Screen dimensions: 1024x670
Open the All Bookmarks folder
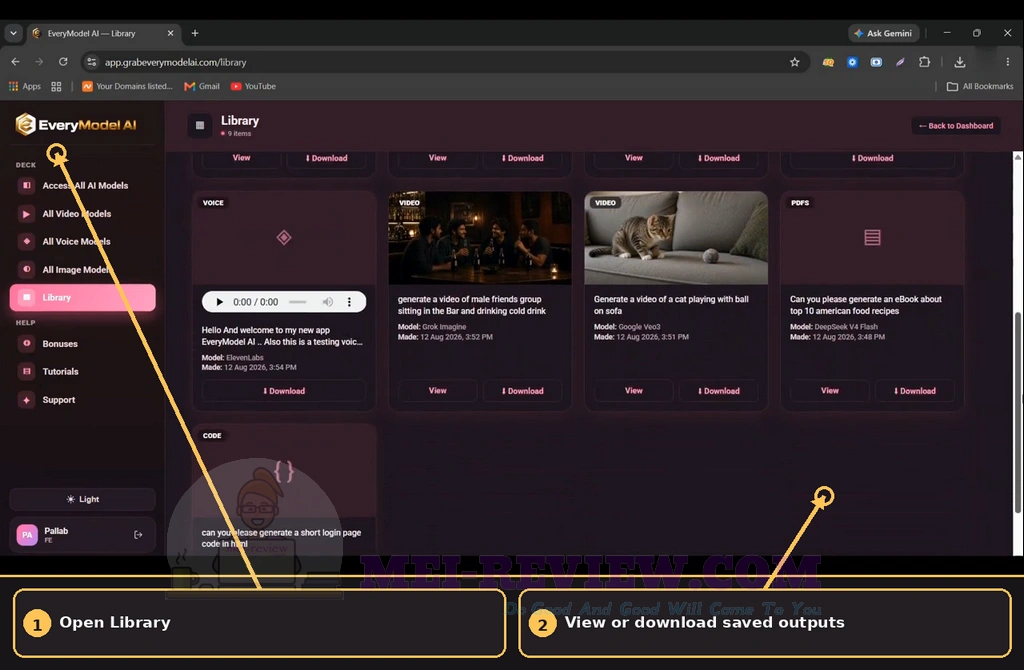pyautogui.click(x=980, y=86)
